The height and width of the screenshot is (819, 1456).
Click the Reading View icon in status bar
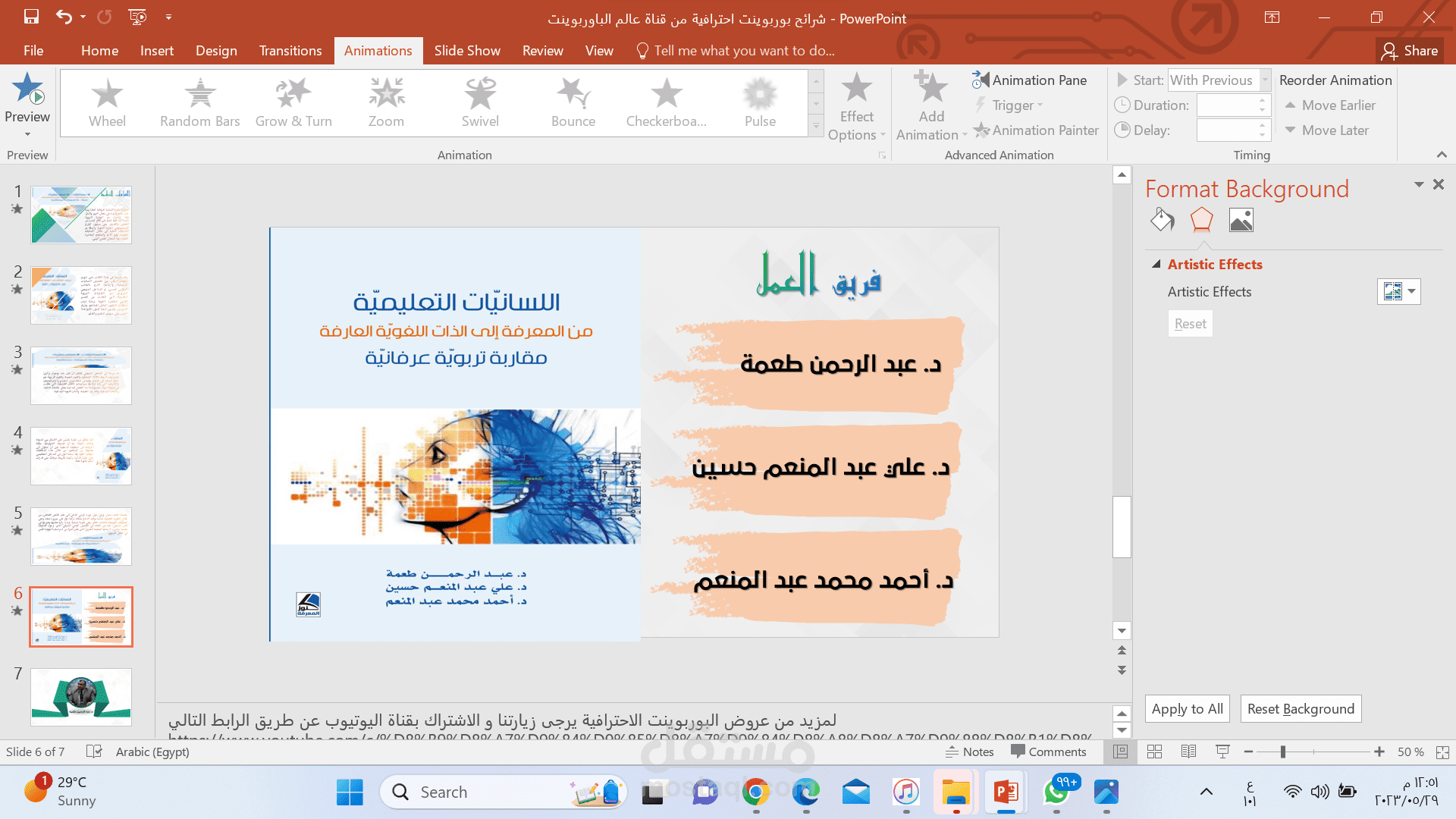1188,752
